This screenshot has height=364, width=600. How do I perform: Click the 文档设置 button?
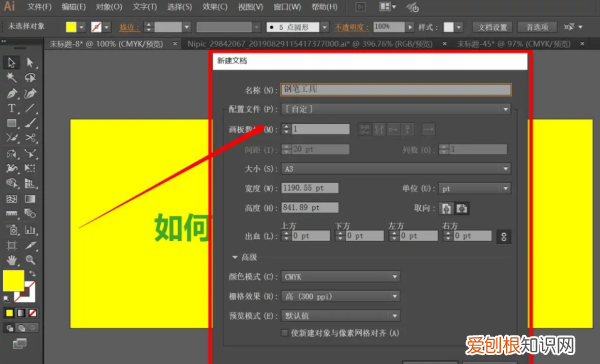[492, 27]
